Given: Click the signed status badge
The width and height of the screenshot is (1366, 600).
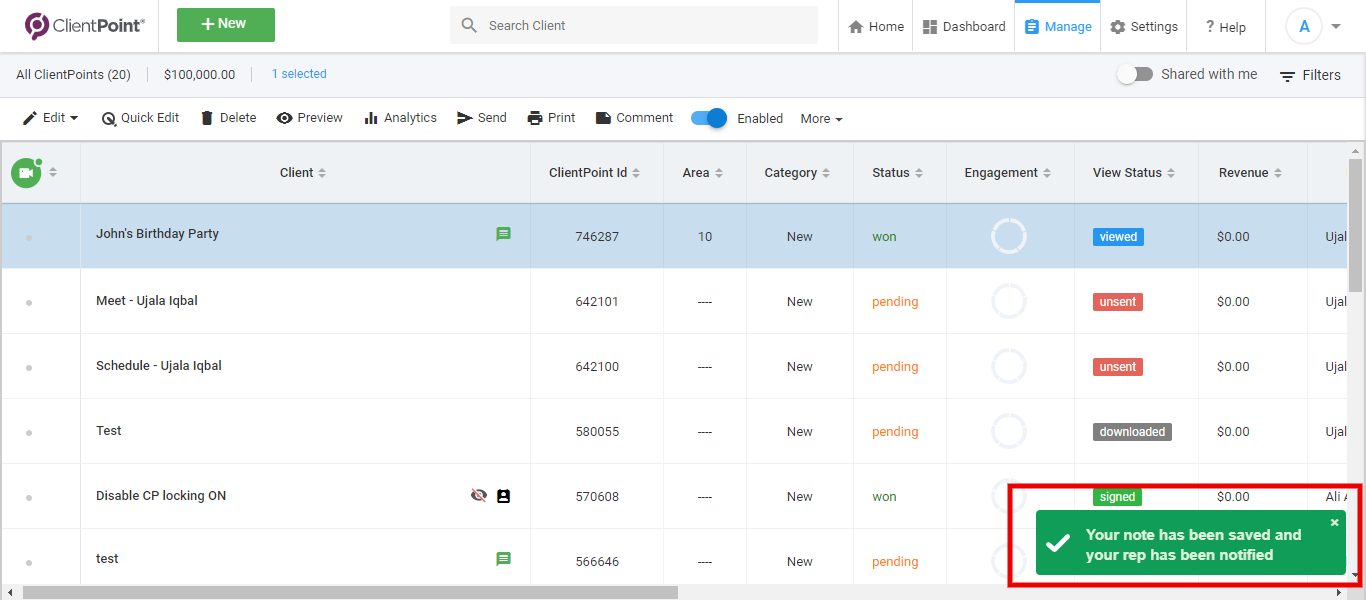Looking at the screenshot, I should 1117,497.
